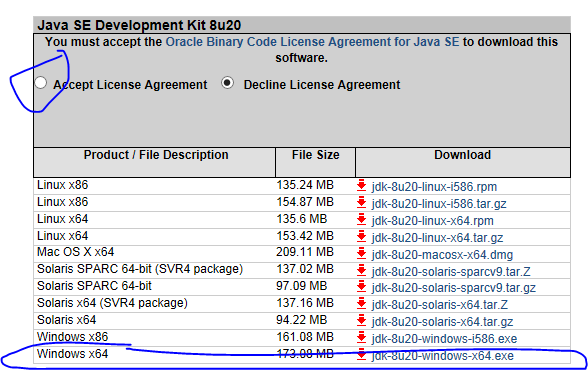
Task: Open the jdk-8u20-windows-i586.exe download link
Action: [444, 339]
